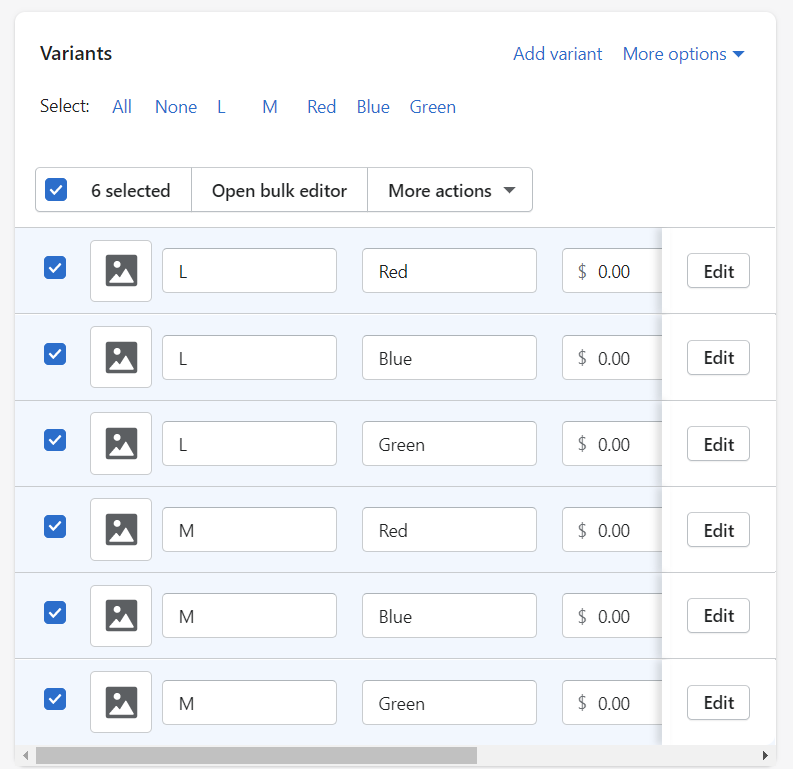Click the left arrow of horizontal scrollbar

[26, 755]
